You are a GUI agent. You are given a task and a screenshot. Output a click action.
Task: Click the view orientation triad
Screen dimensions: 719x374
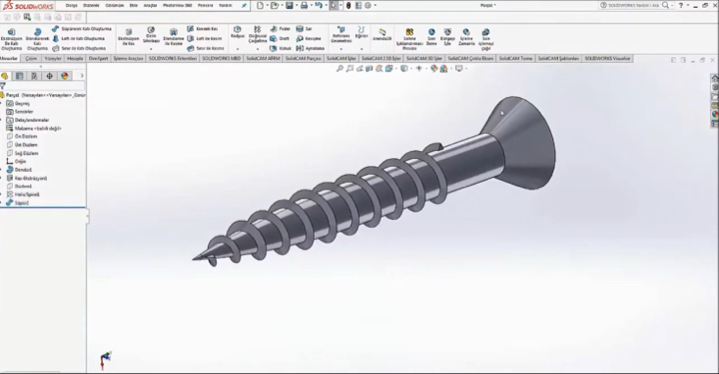(106, 360)
